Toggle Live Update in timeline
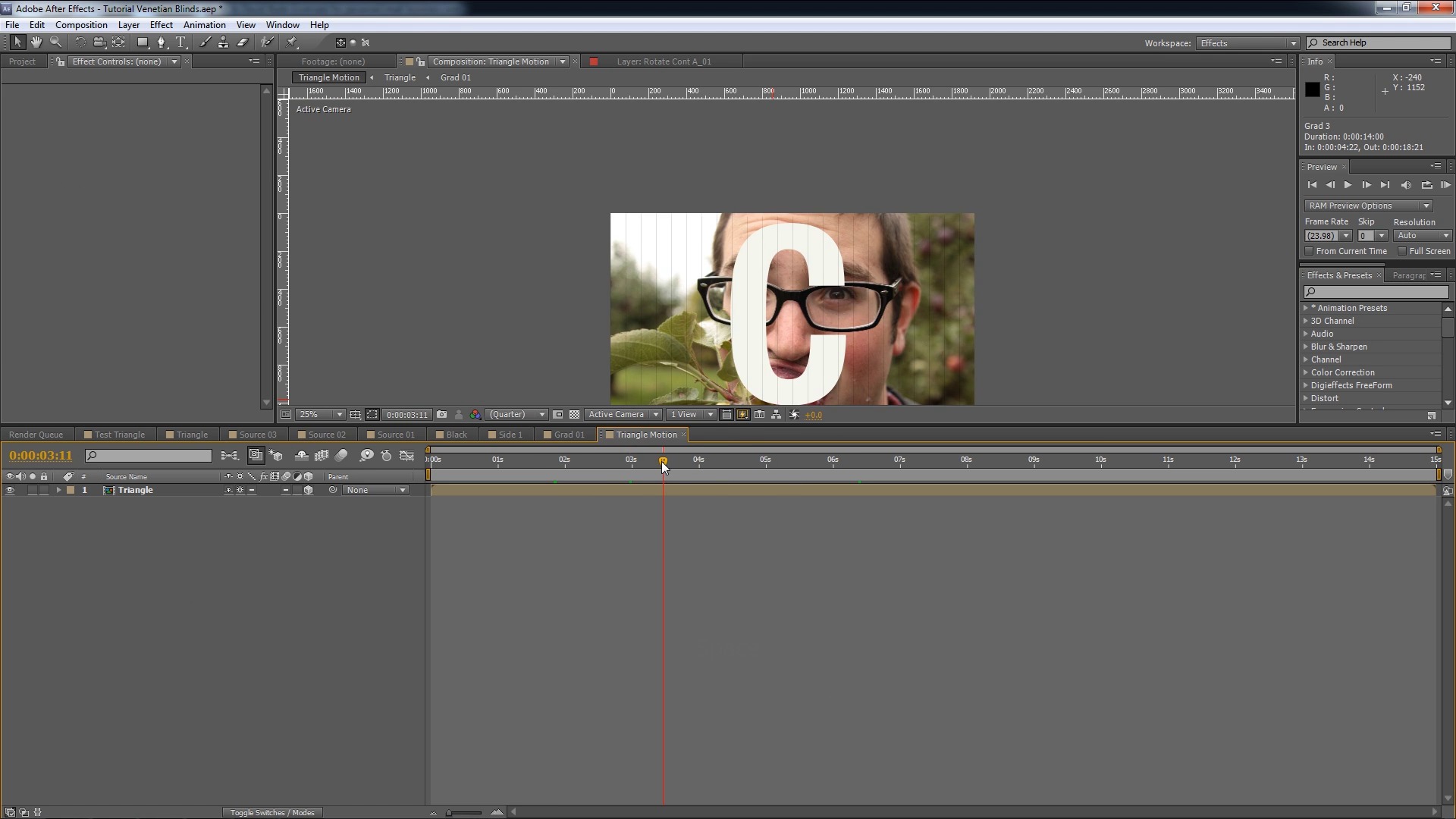 coord(256,456)
